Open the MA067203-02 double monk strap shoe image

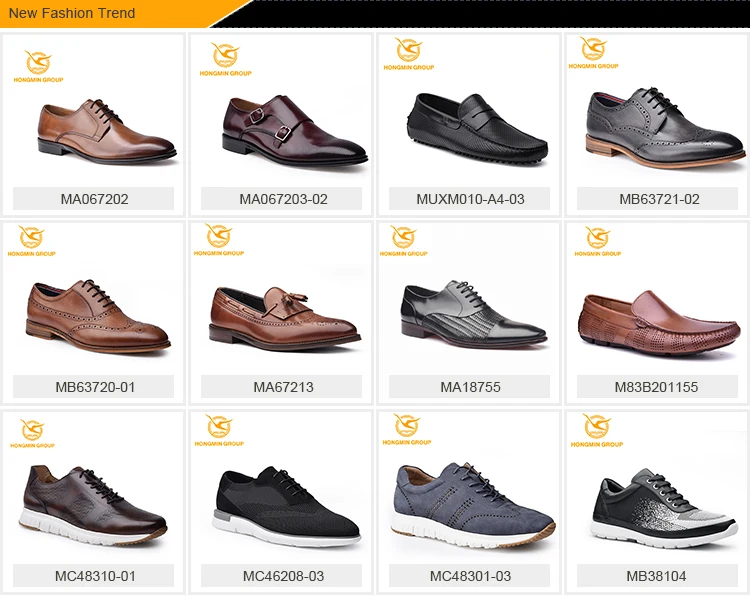tap(294, 131)
